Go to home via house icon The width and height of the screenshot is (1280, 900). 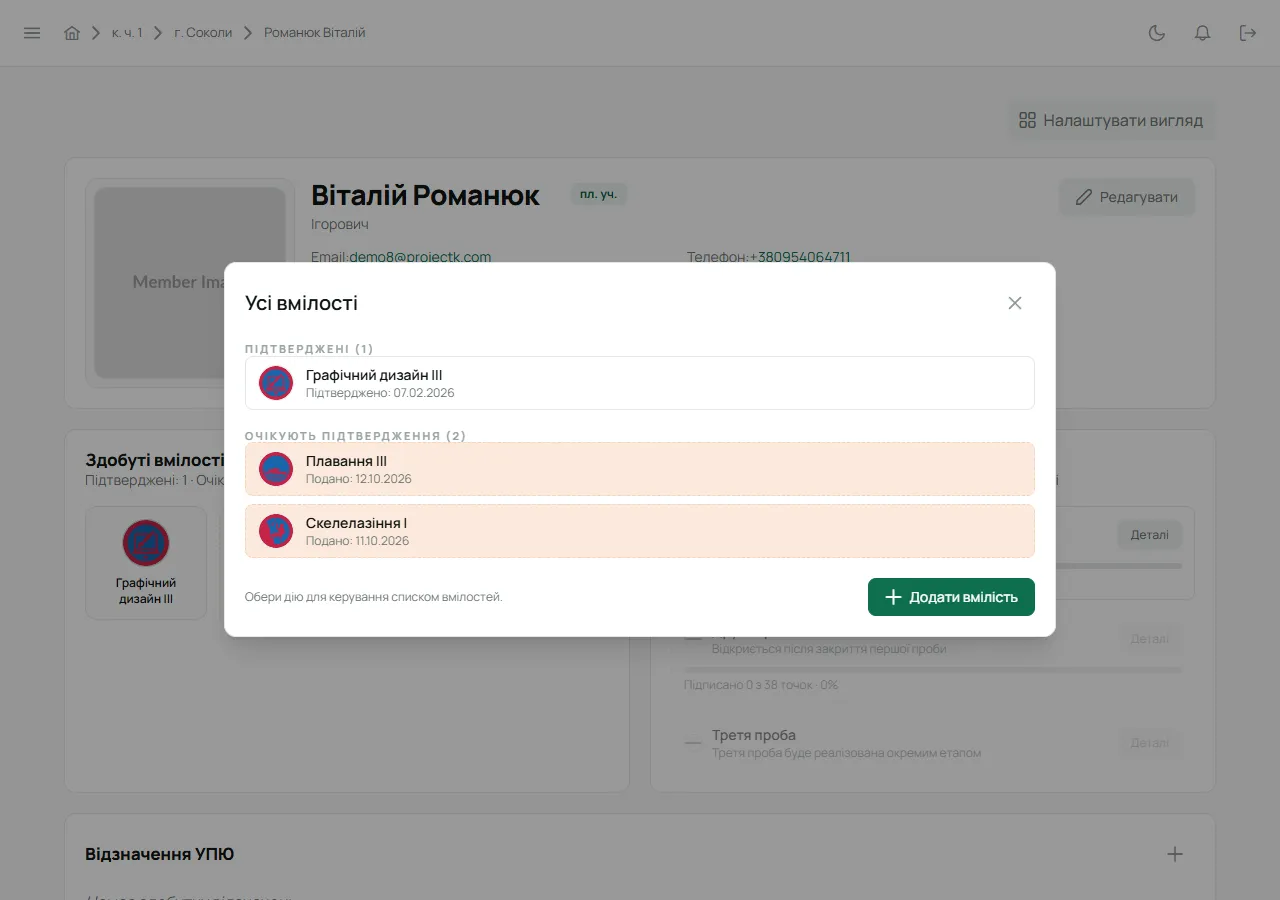tap(72, 33)
